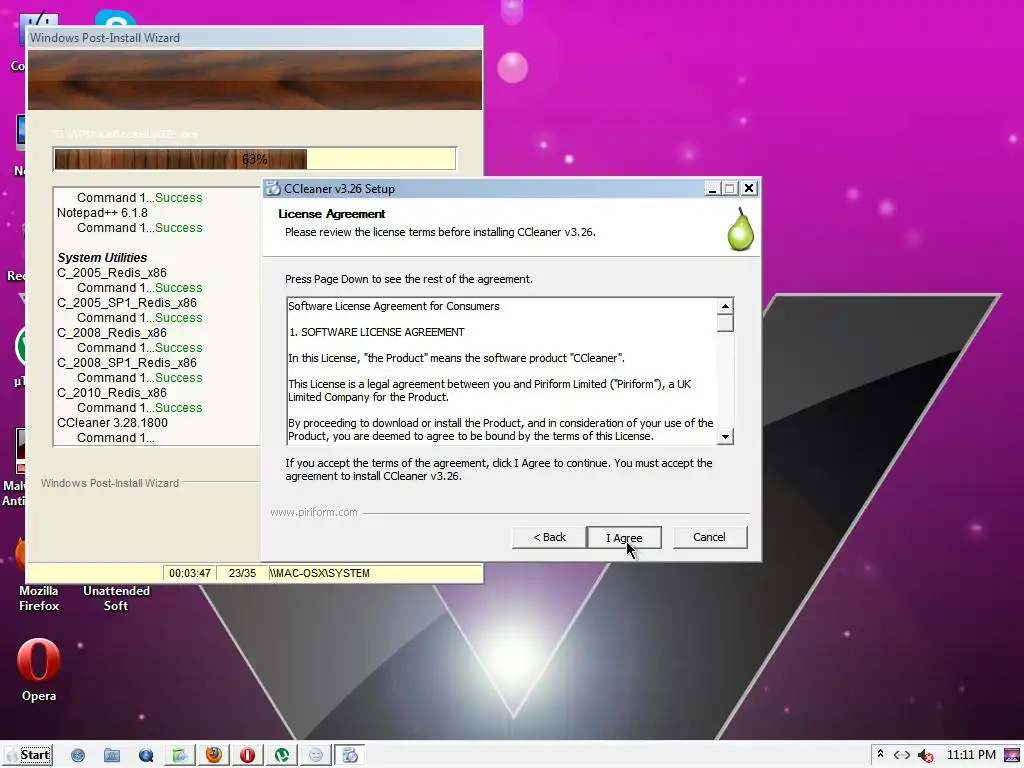1024x768 pixels.
Task: Open the Opera desktop shortcut
Action: [39, 670]
